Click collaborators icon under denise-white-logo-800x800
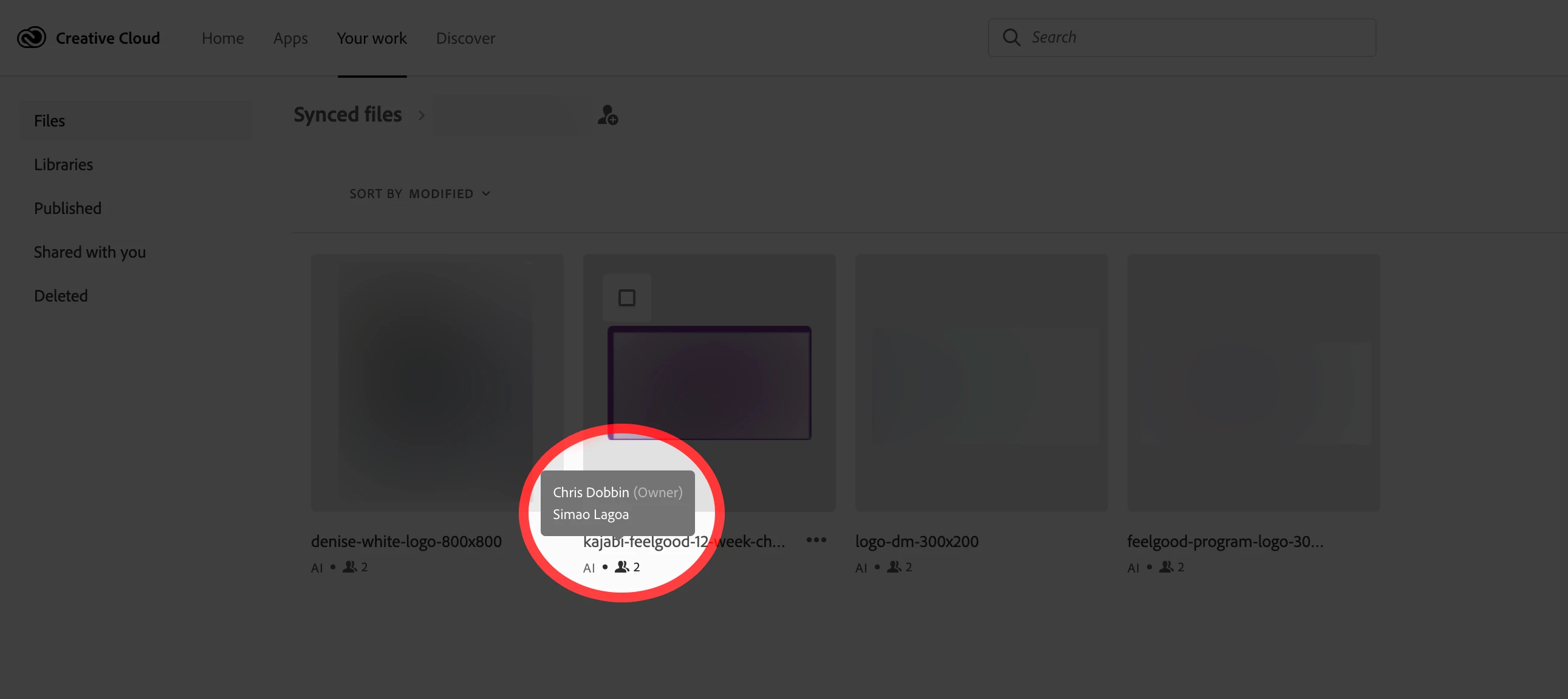1568x699 pixels. (350, 567)
